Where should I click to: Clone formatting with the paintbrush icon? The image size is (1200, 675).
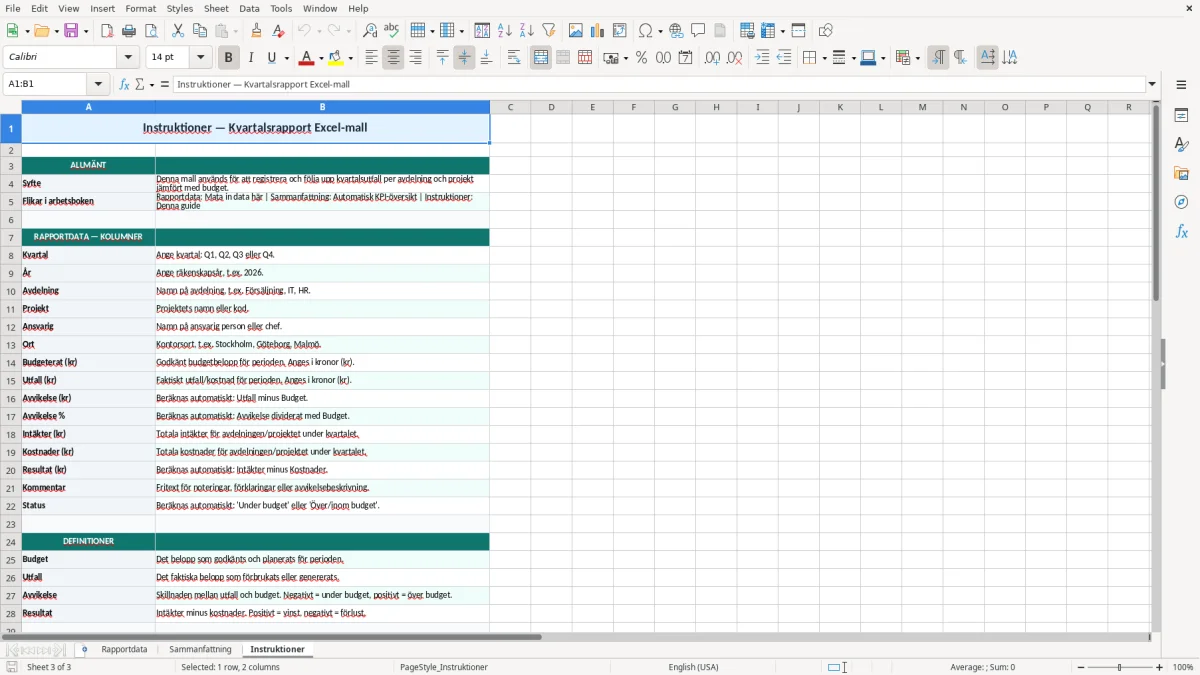[257, 31]
